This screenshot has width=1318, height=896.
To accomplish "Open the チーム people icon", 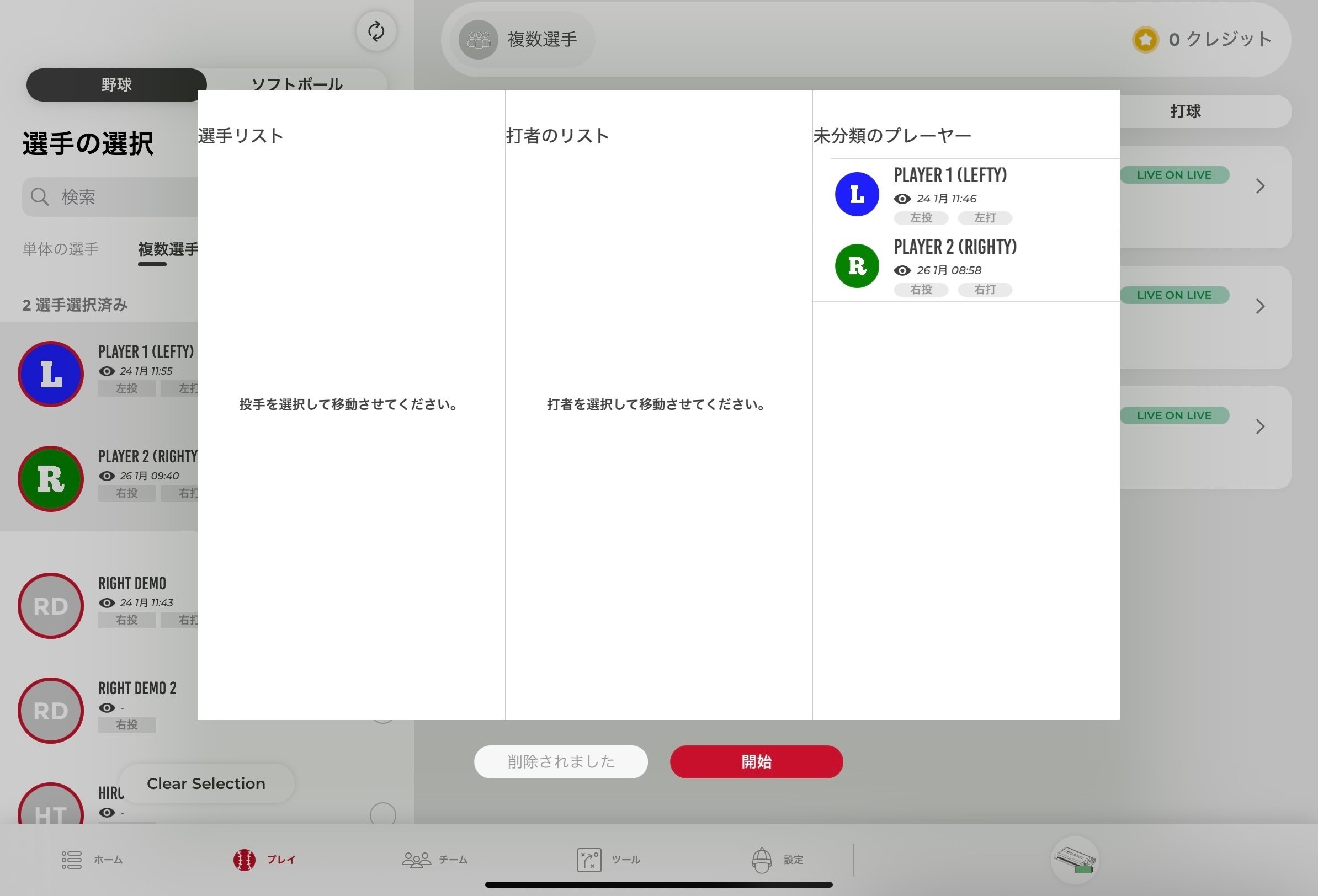I will coord(416,860).
